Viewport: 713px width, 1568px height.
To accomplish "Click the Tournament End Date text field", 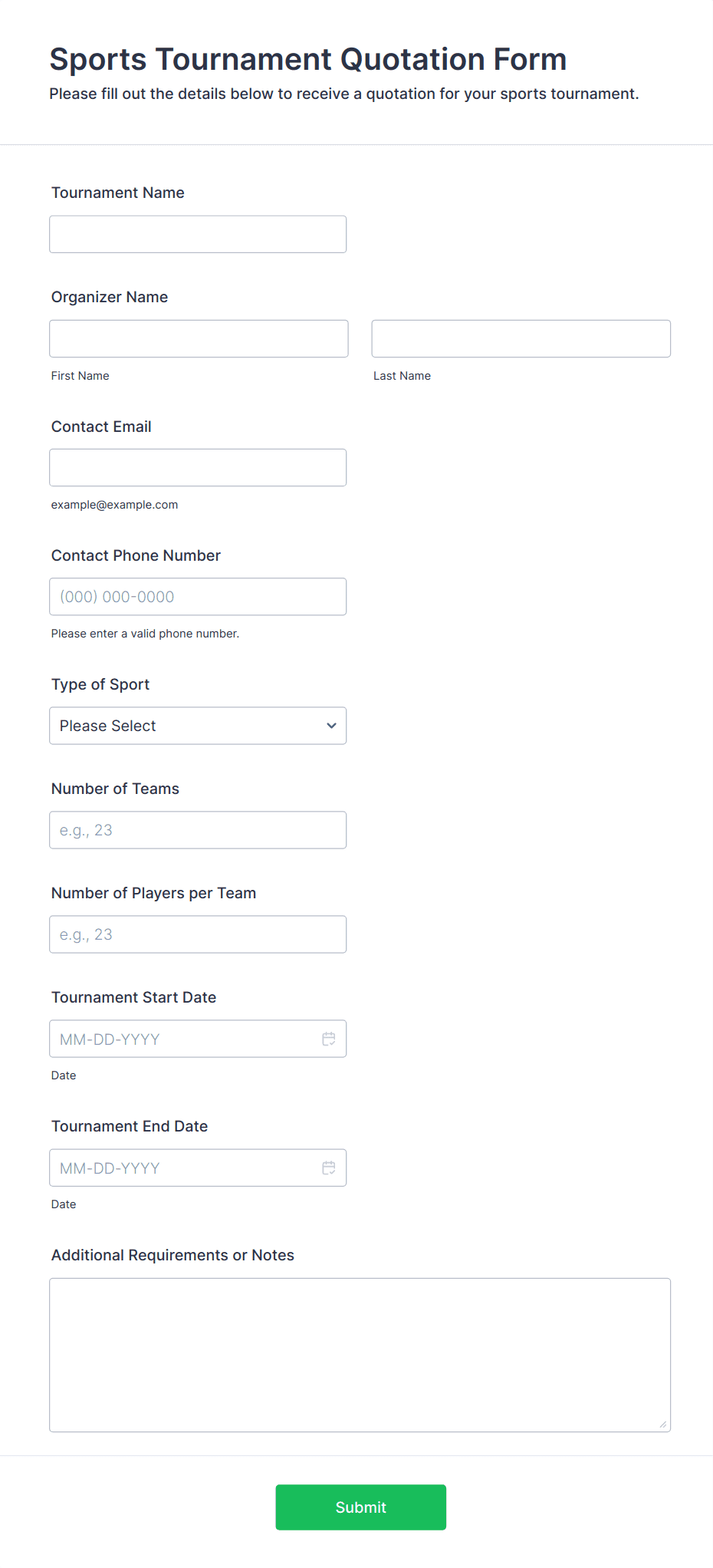I will (x=184, y=1168).
